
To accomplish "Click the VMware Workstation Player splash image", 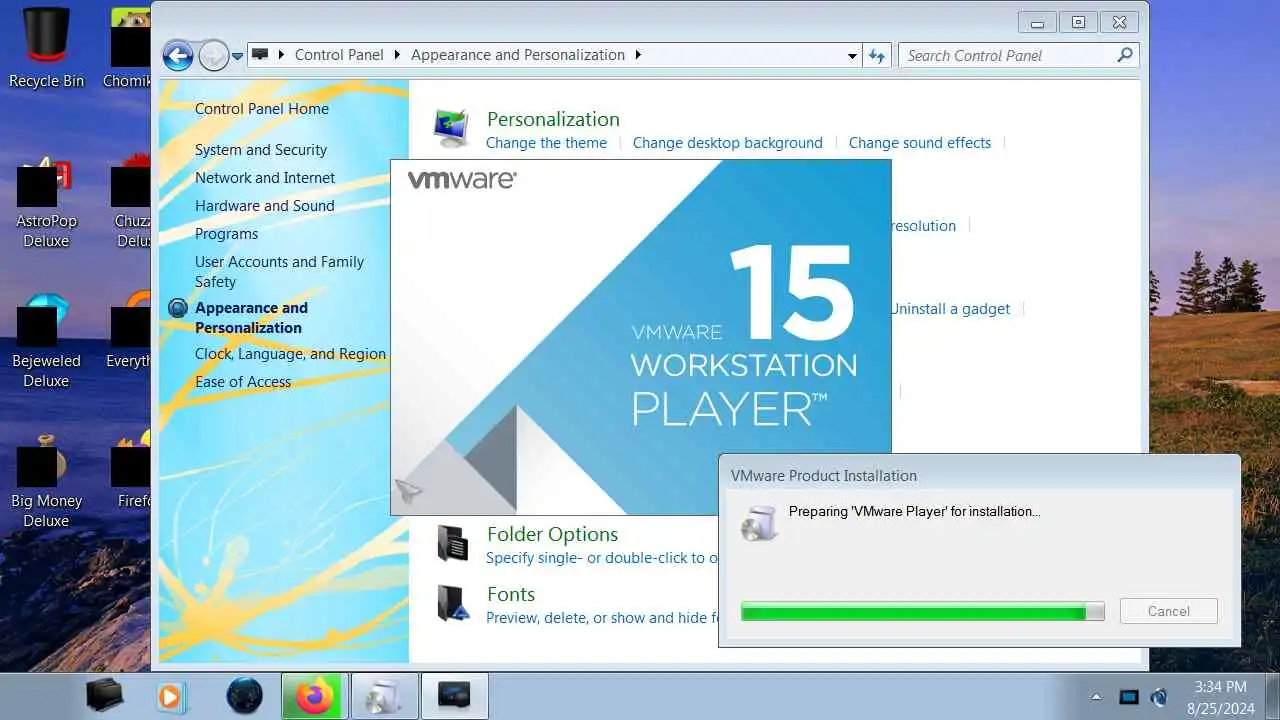I will [640, 337].
